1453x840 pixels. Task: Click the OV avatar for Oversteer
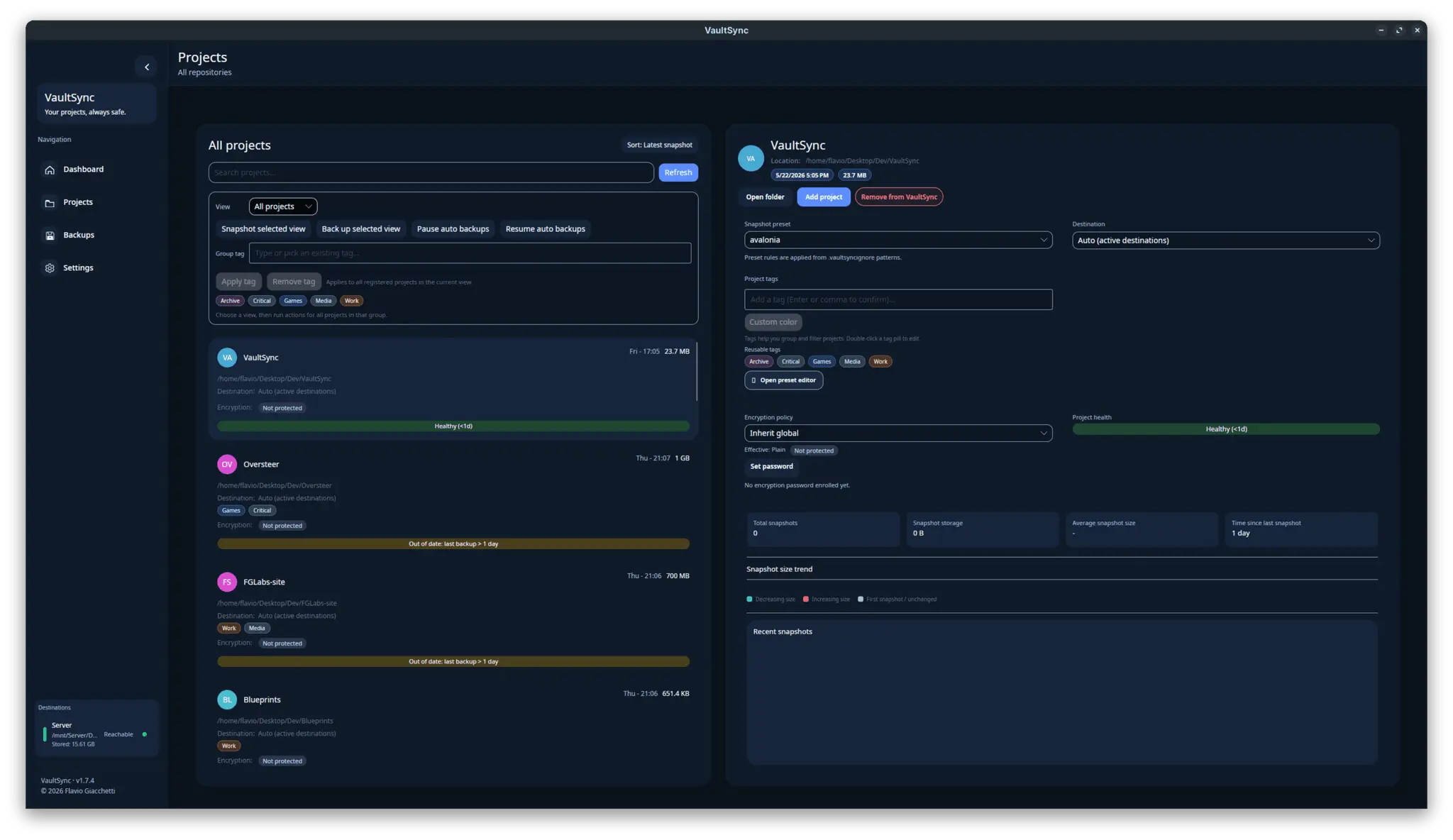(227, 464)
